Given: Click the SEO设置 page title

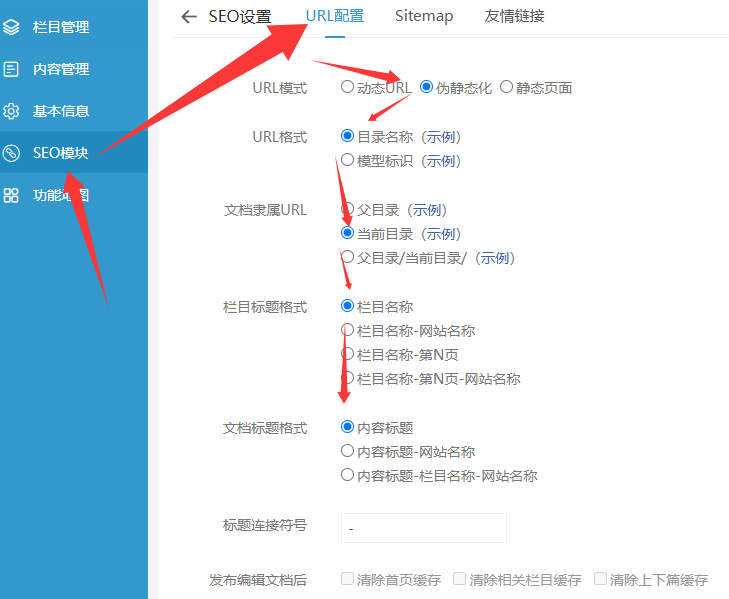Looking at the screenshot, I should (240, 17).
